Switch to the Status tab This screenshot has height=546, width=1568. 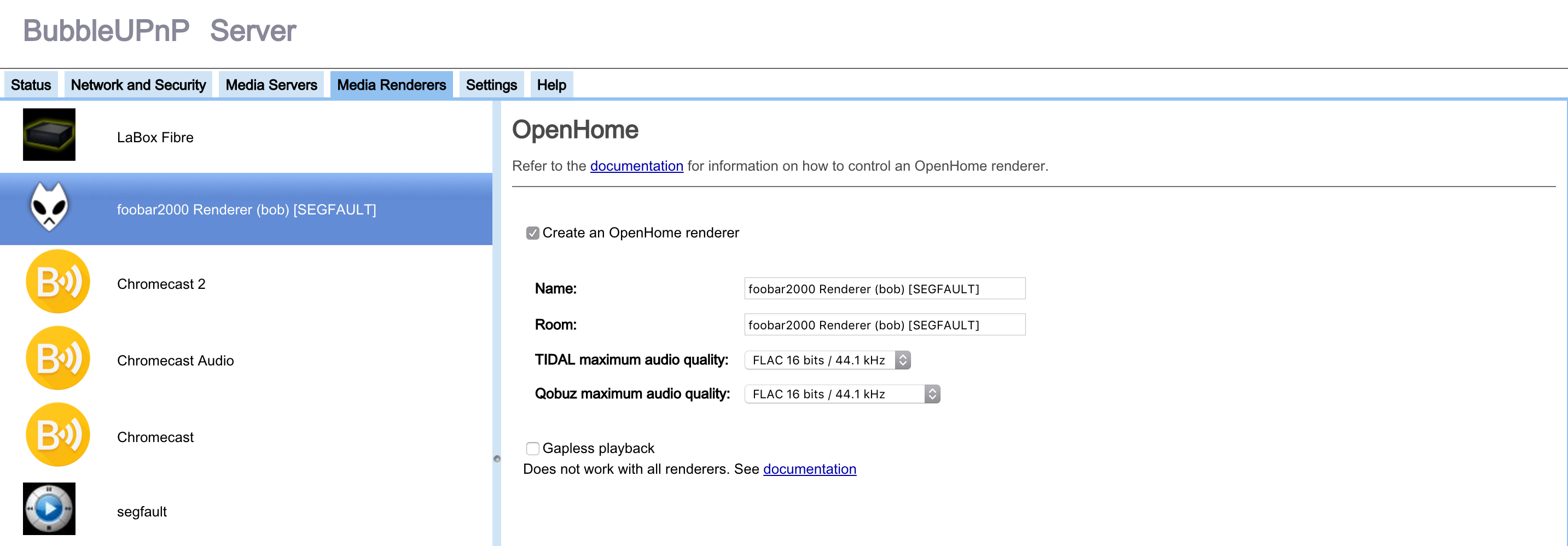tap(31, 85)
